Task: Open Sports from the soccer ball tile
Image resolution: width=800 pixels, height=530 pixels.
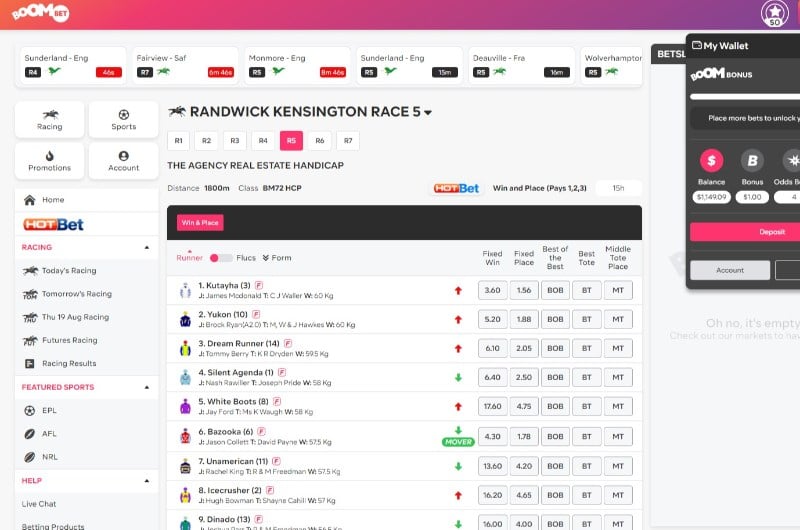Action: coord(123,120)
